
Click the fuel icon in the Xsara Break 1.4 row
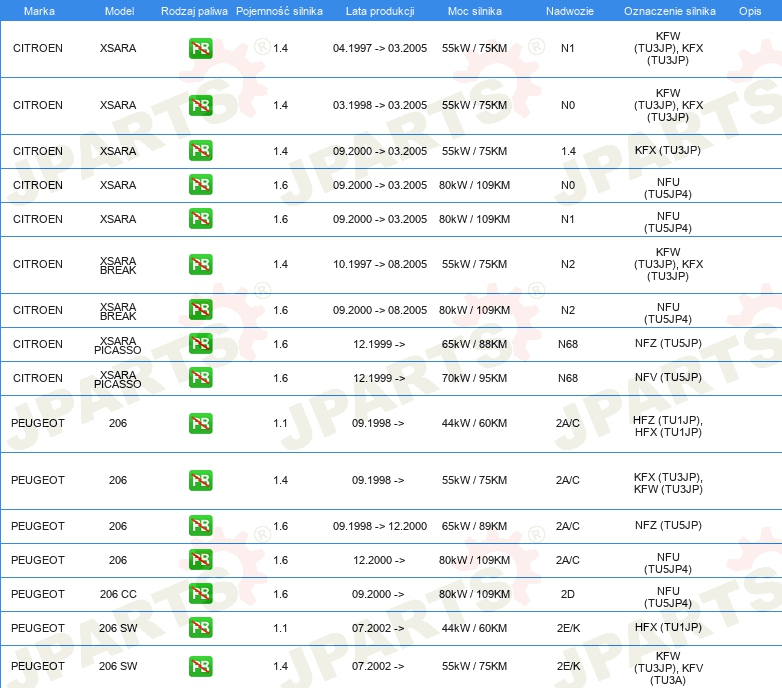click(x=200, y=265)
